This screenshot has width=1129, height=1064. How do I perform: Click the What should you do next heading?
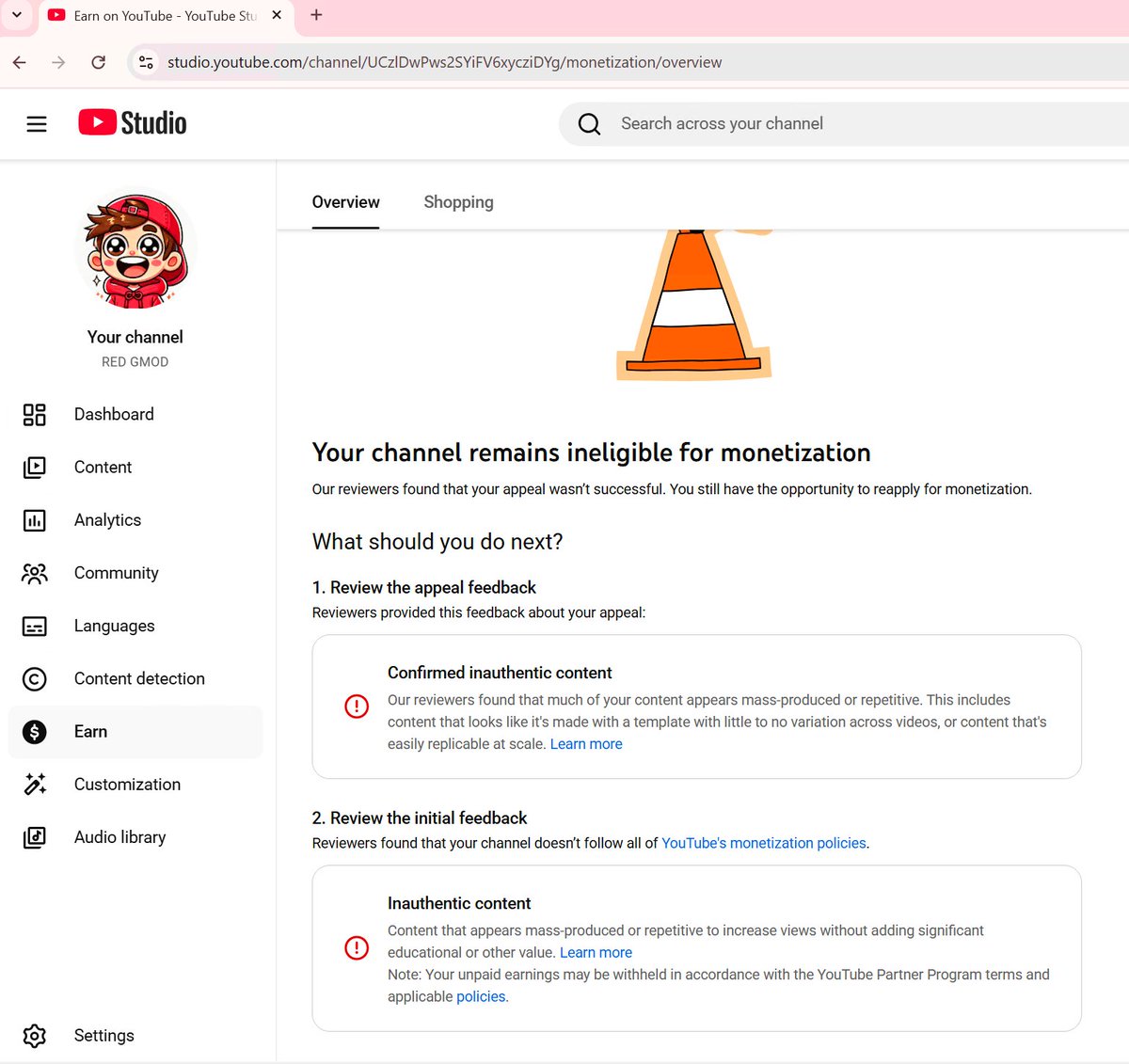click(437, 542)
